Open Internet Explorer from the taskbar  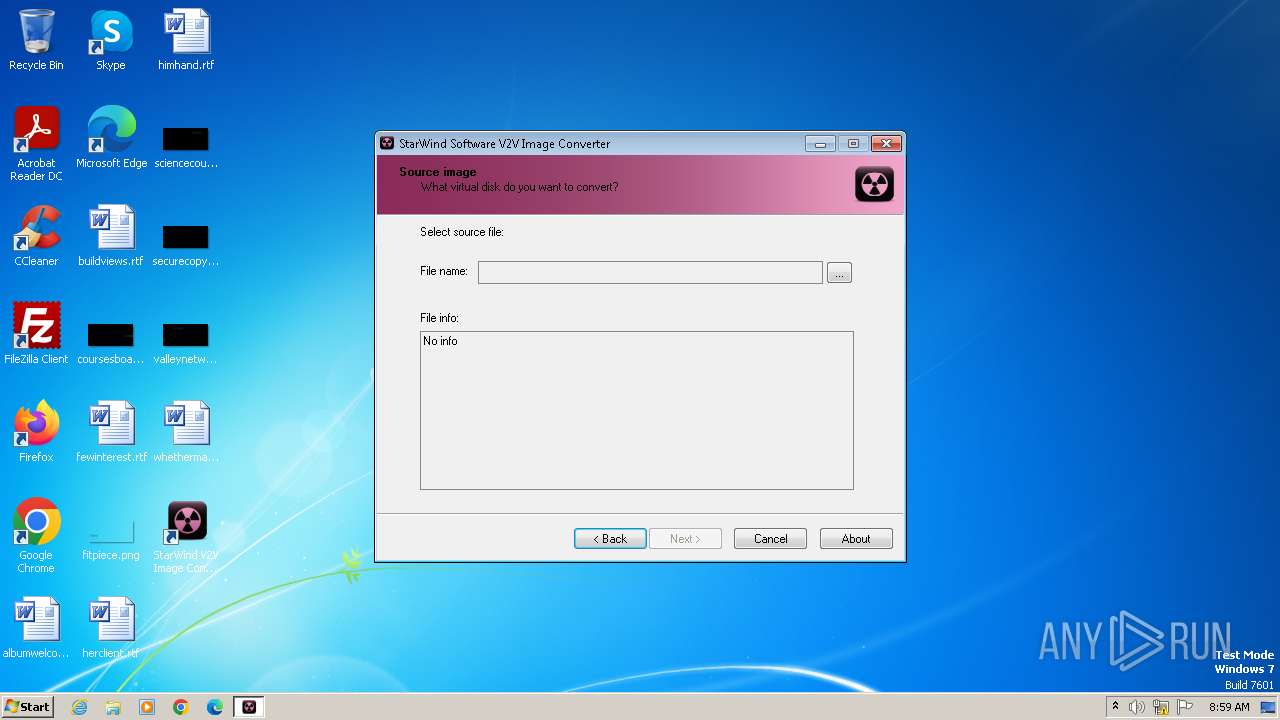pos(79,707)
